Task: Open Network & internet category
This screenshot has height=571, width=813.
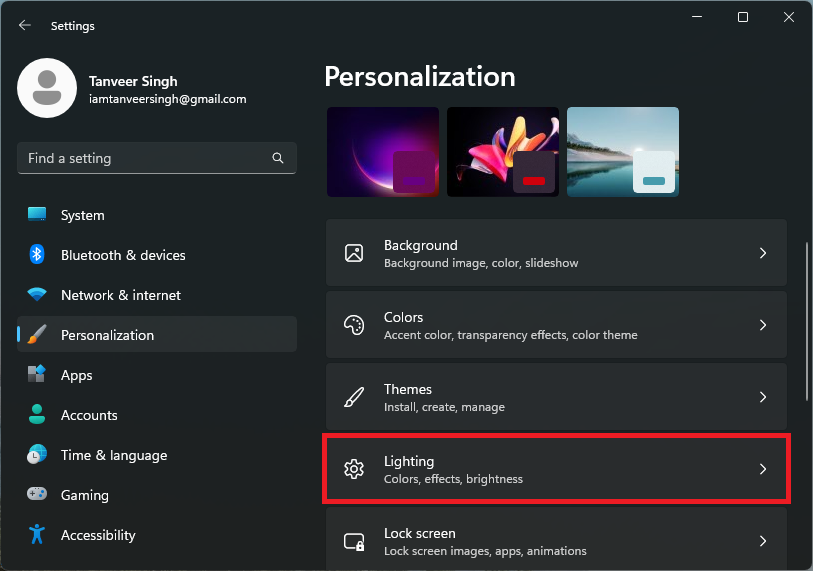Action: (x=157, y=295)
